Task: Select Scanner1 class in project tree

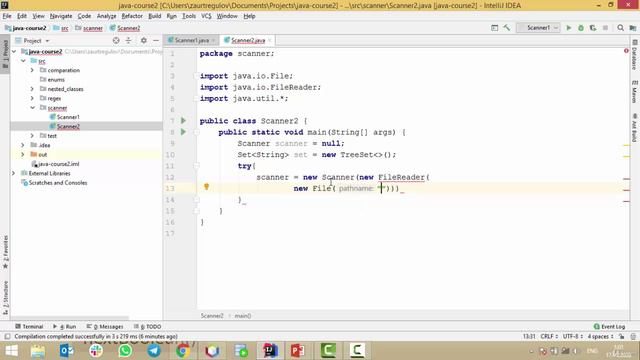Action: [68, 117]
